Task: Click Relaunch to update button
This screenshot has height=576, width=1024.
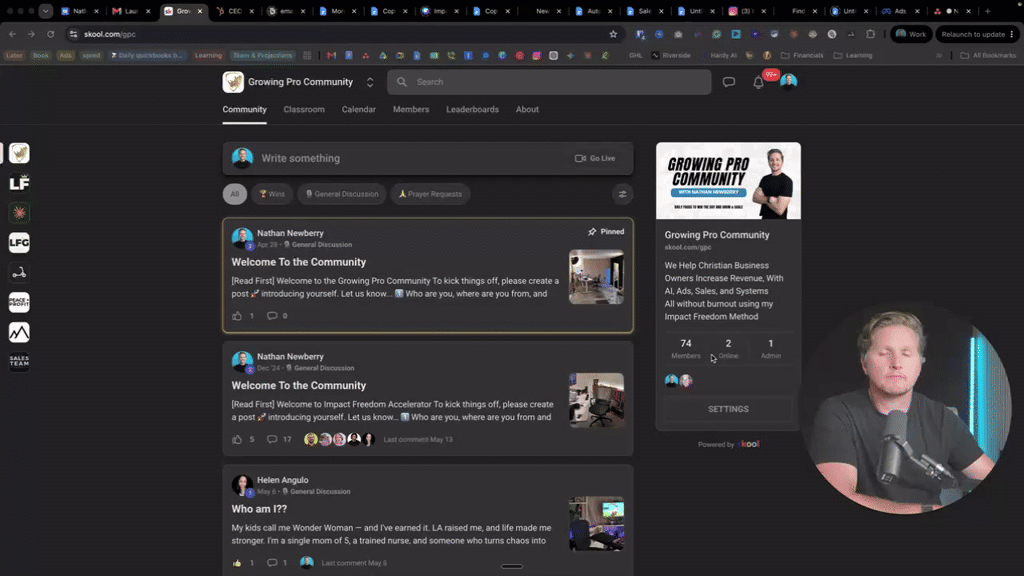Action: point(977,34)
